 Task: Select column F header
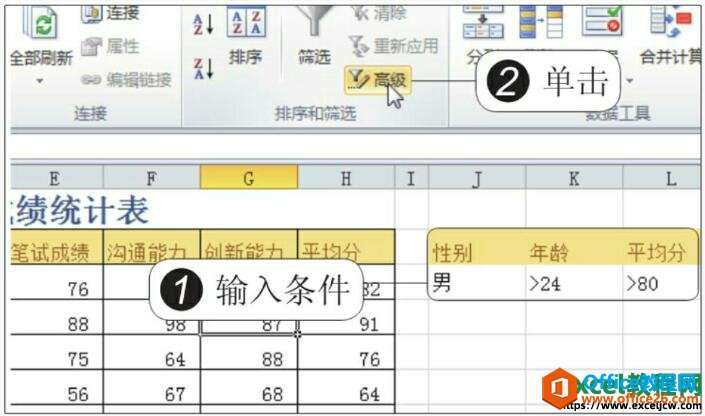152,178
